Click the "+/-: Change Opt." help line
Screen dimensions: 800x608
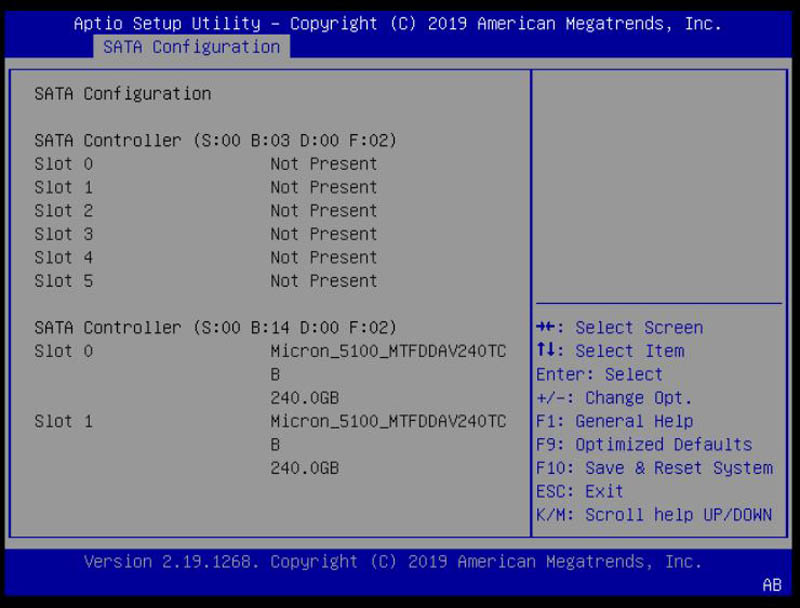[x=614, y=398]
